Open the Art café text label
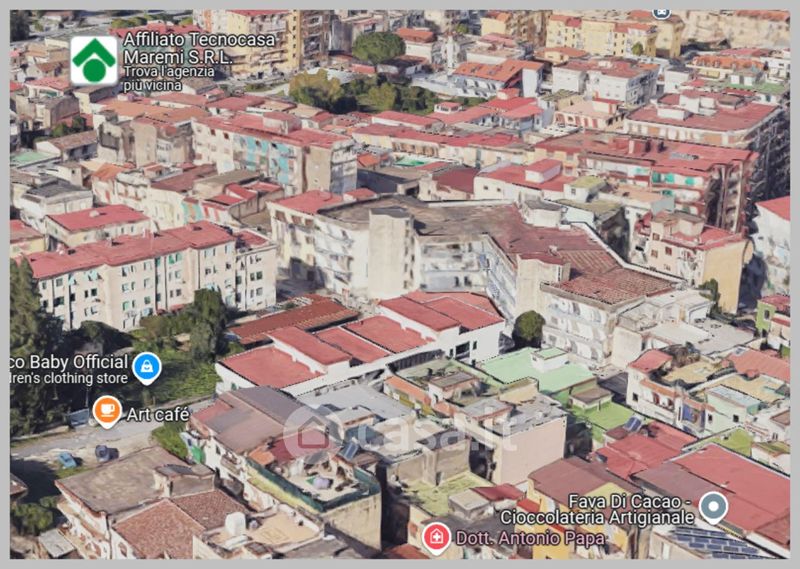 coord(157,413)
